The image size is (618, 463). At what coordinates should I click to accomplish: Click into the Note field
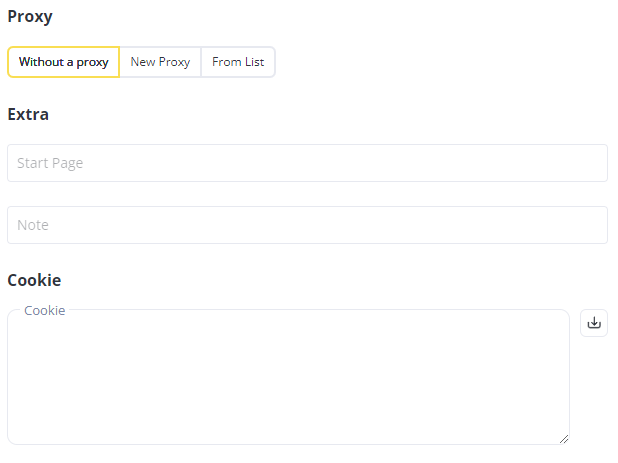click(x=307, y=225)
